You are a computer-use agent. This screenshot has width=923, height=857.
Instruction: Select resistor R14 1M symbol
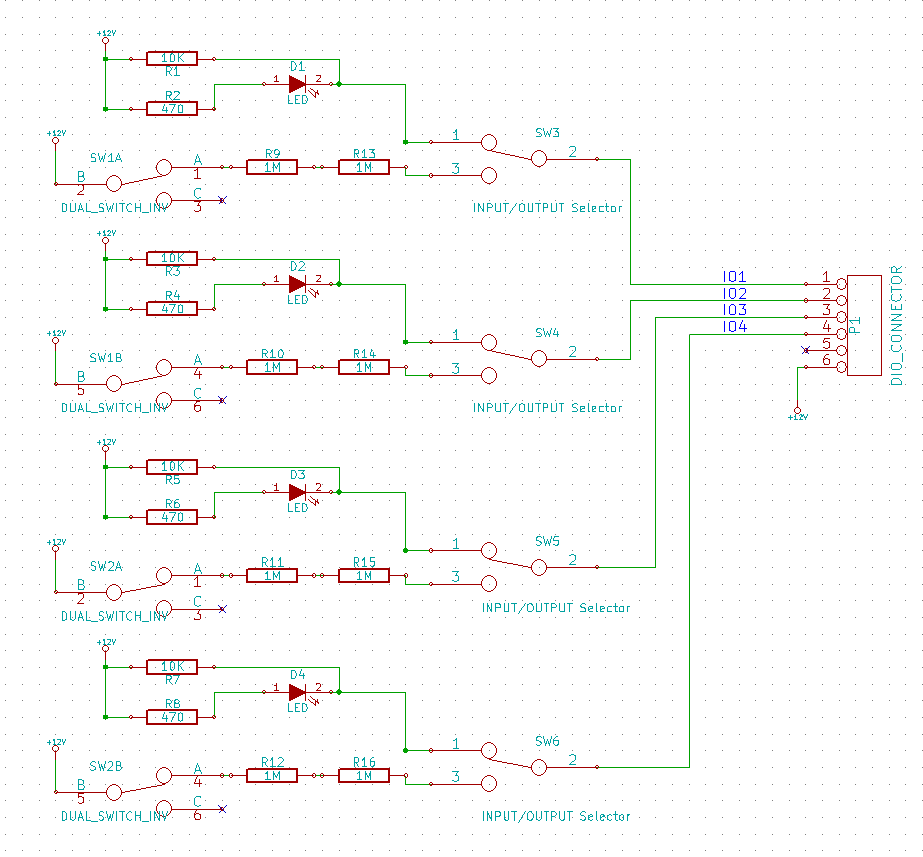[x=364, y=367]
